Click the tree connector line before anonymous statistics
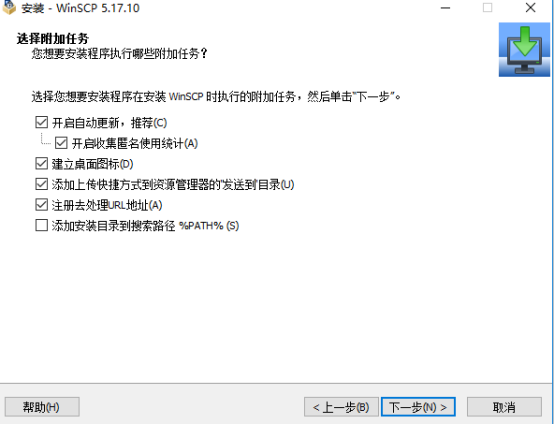This screenshot has width=554, height=424. (46, 139)
